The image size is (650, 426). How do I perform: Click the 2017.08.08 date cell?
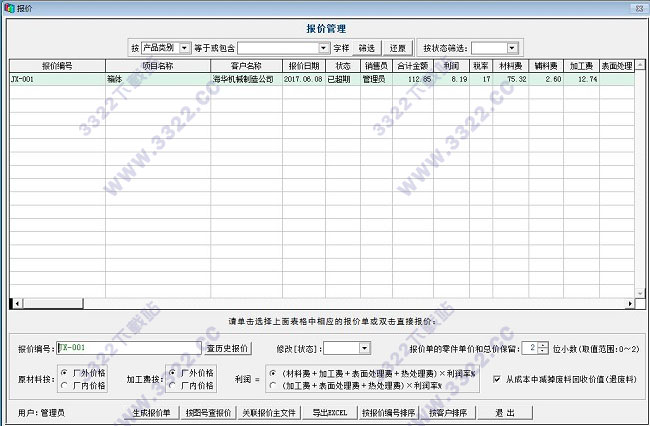tap(304, 79)
